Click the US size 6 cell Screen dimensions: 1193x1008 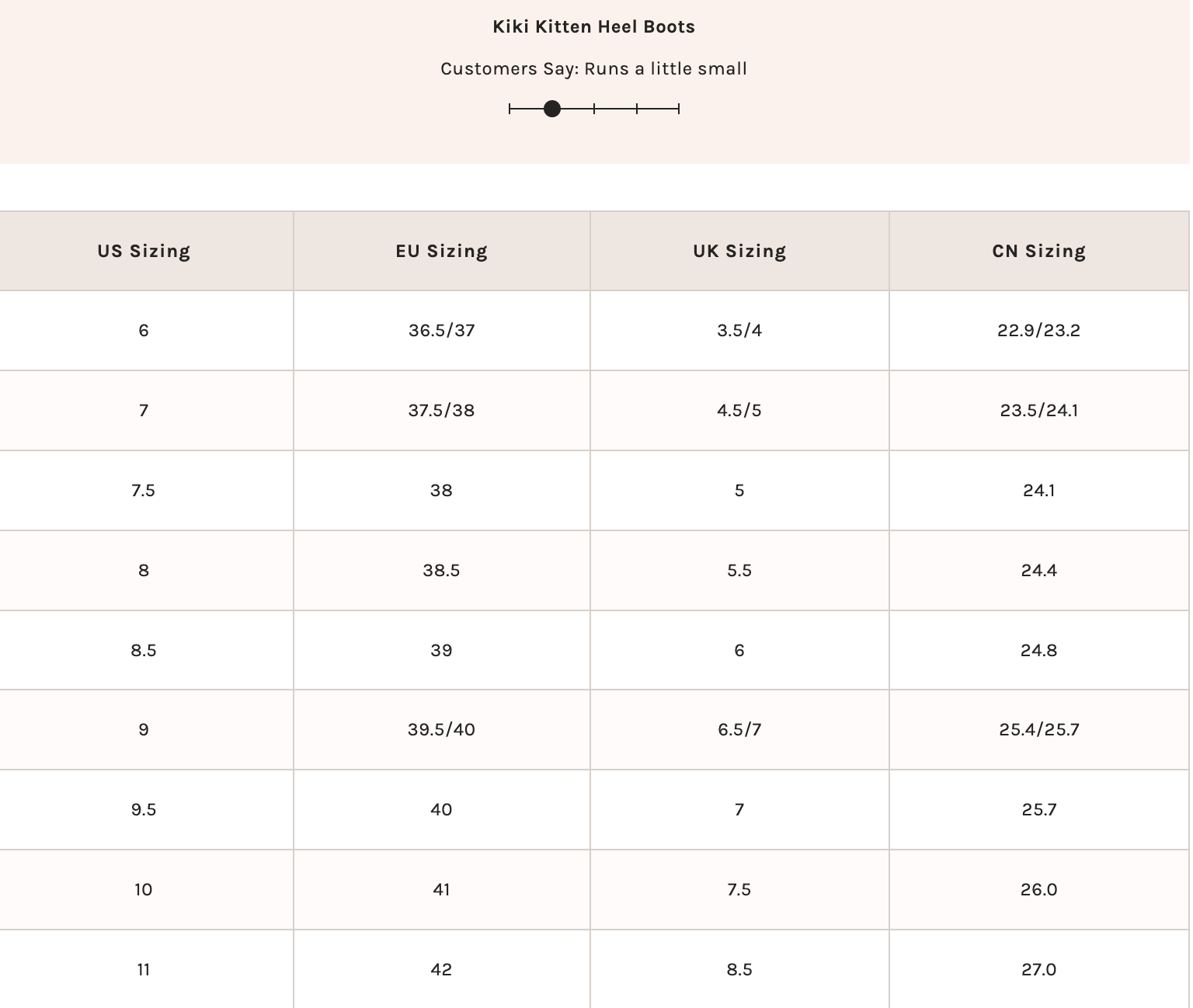(144, 331)
